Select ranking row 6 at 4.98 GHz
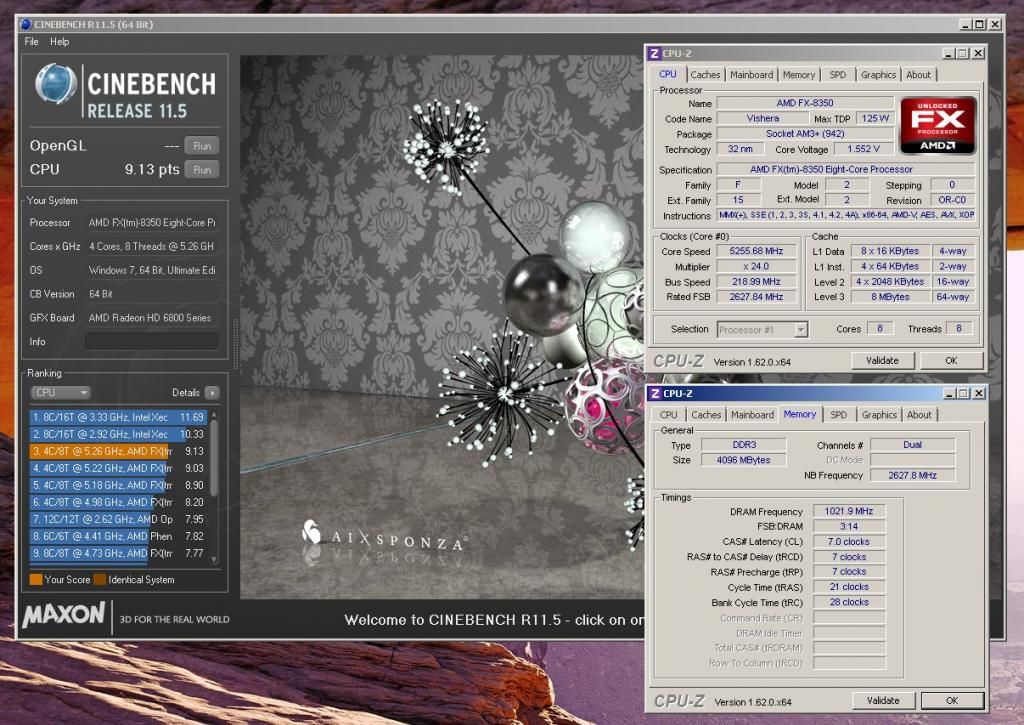The width and height of the screenshot is (1024, 725). click(x=118, y=502)
